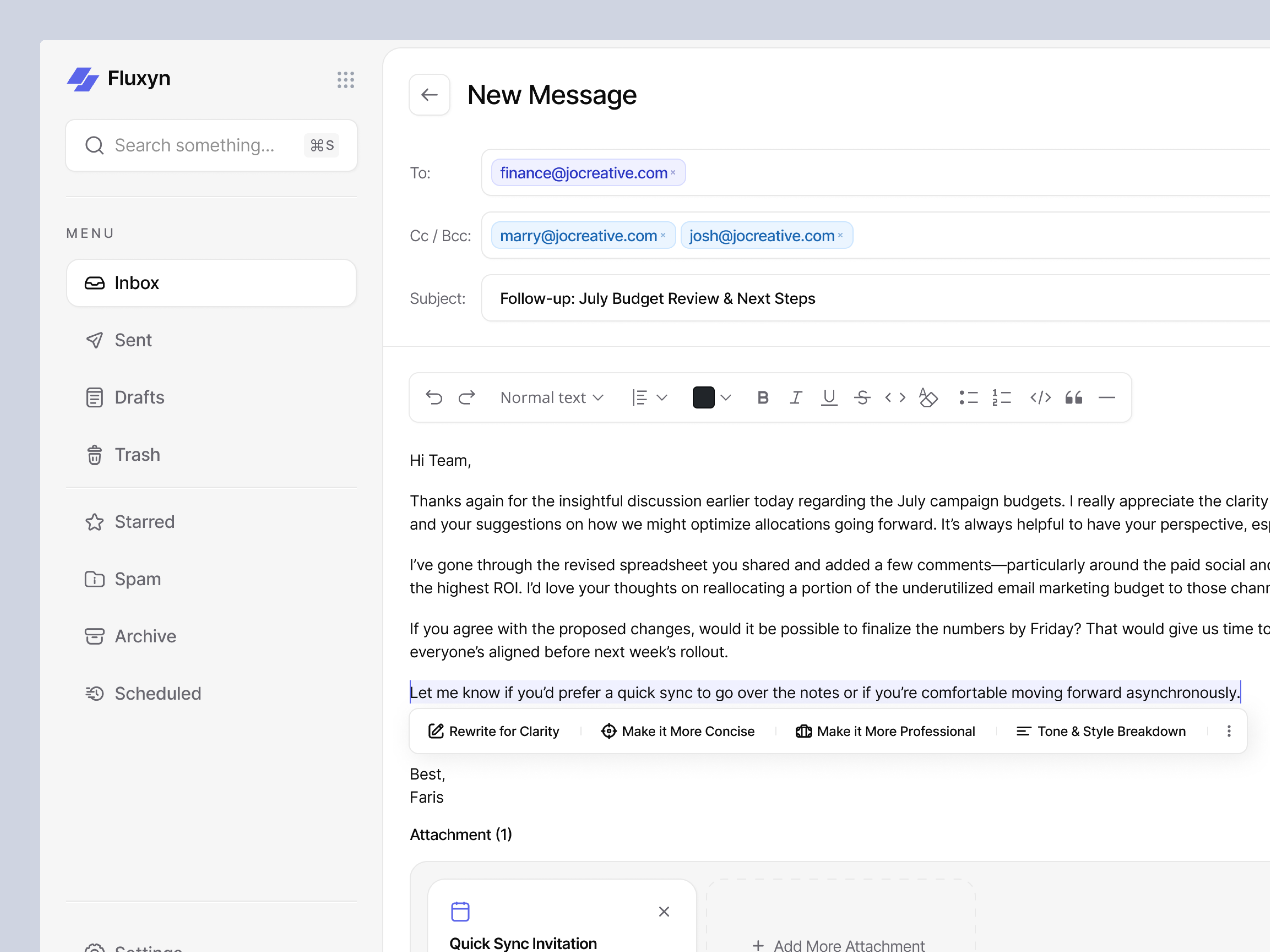Click Tone & Style Breakdown

(x=1101, y=732)
